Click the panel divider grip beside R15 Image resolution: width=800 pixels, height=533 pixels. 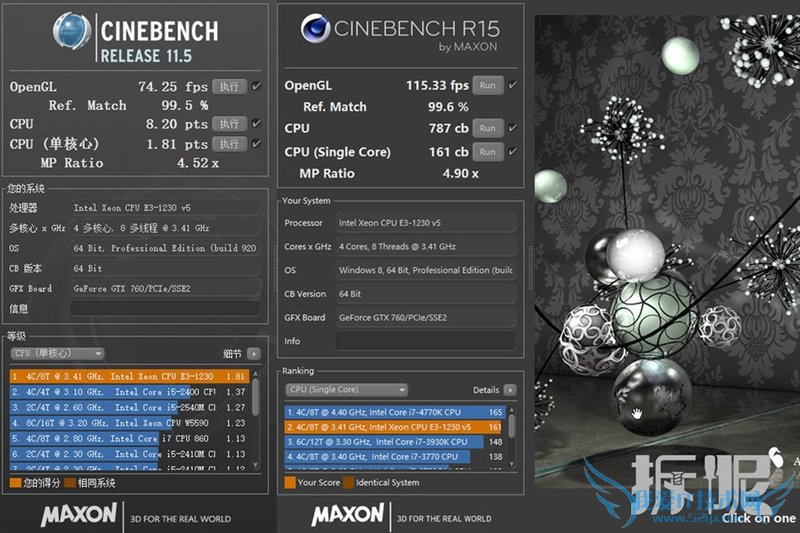pos(530,266)
